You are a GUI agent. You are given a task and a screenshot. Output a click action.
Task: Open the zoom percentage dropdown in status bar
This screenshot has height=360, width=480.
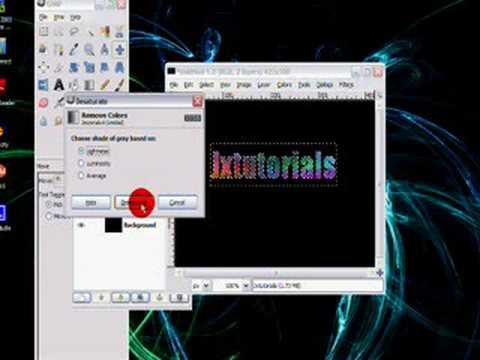pos(246,286)
